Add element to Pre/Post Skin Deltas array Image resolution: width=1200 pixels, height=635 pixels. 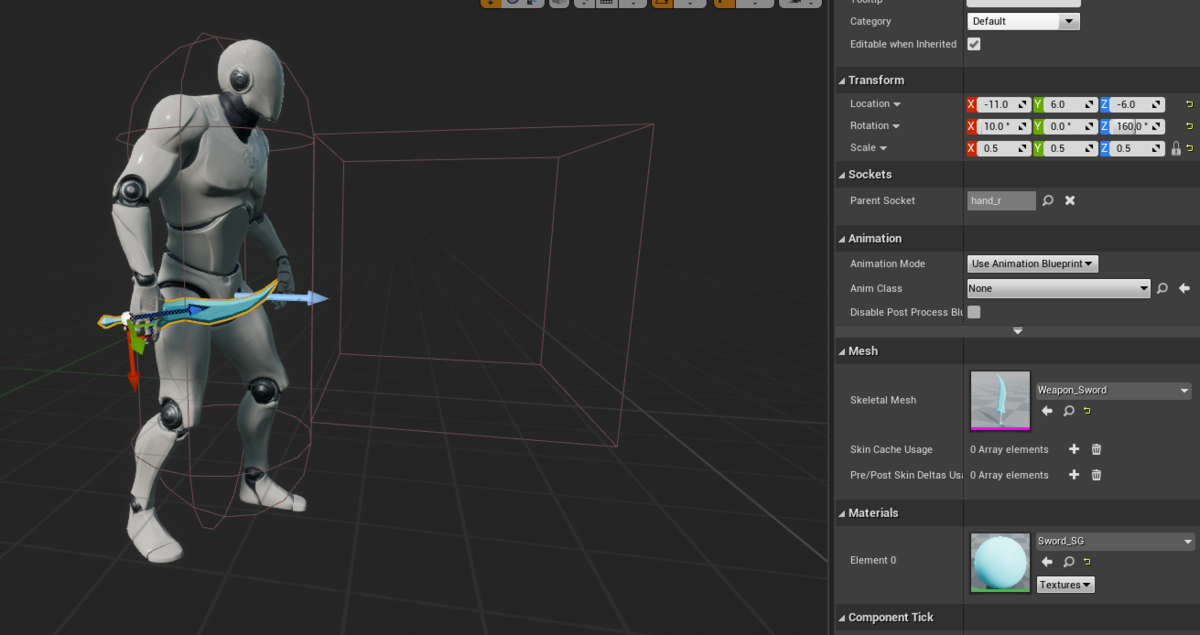(1074, 475)
